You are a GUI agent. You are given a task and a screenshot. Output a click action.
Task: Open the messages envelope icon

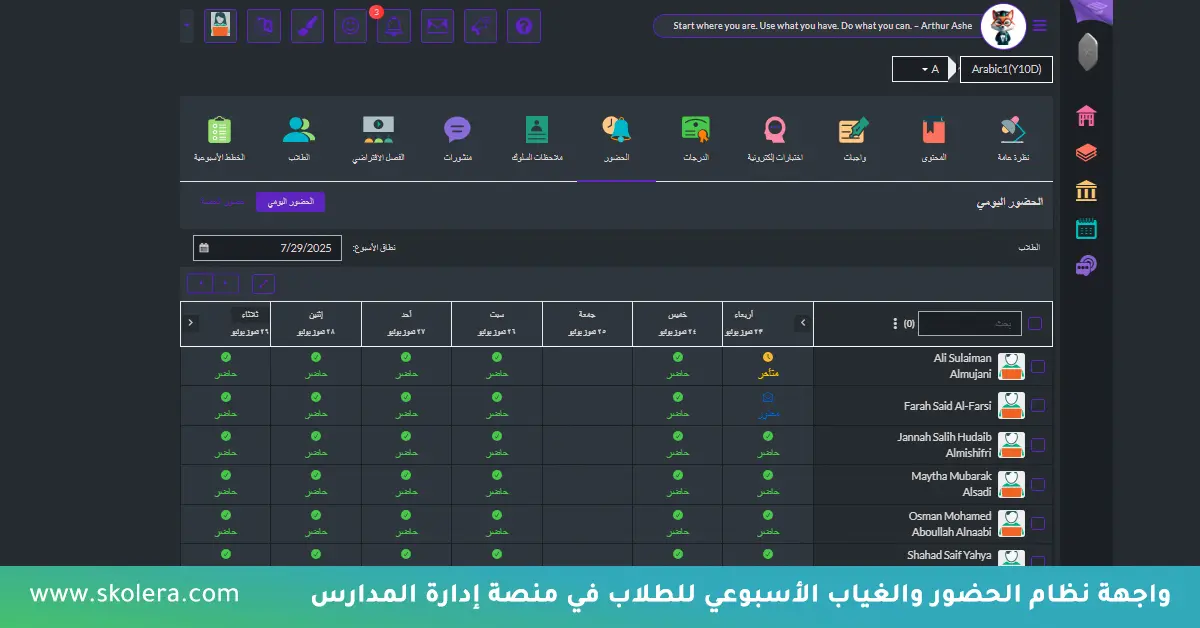pos(436,25)
